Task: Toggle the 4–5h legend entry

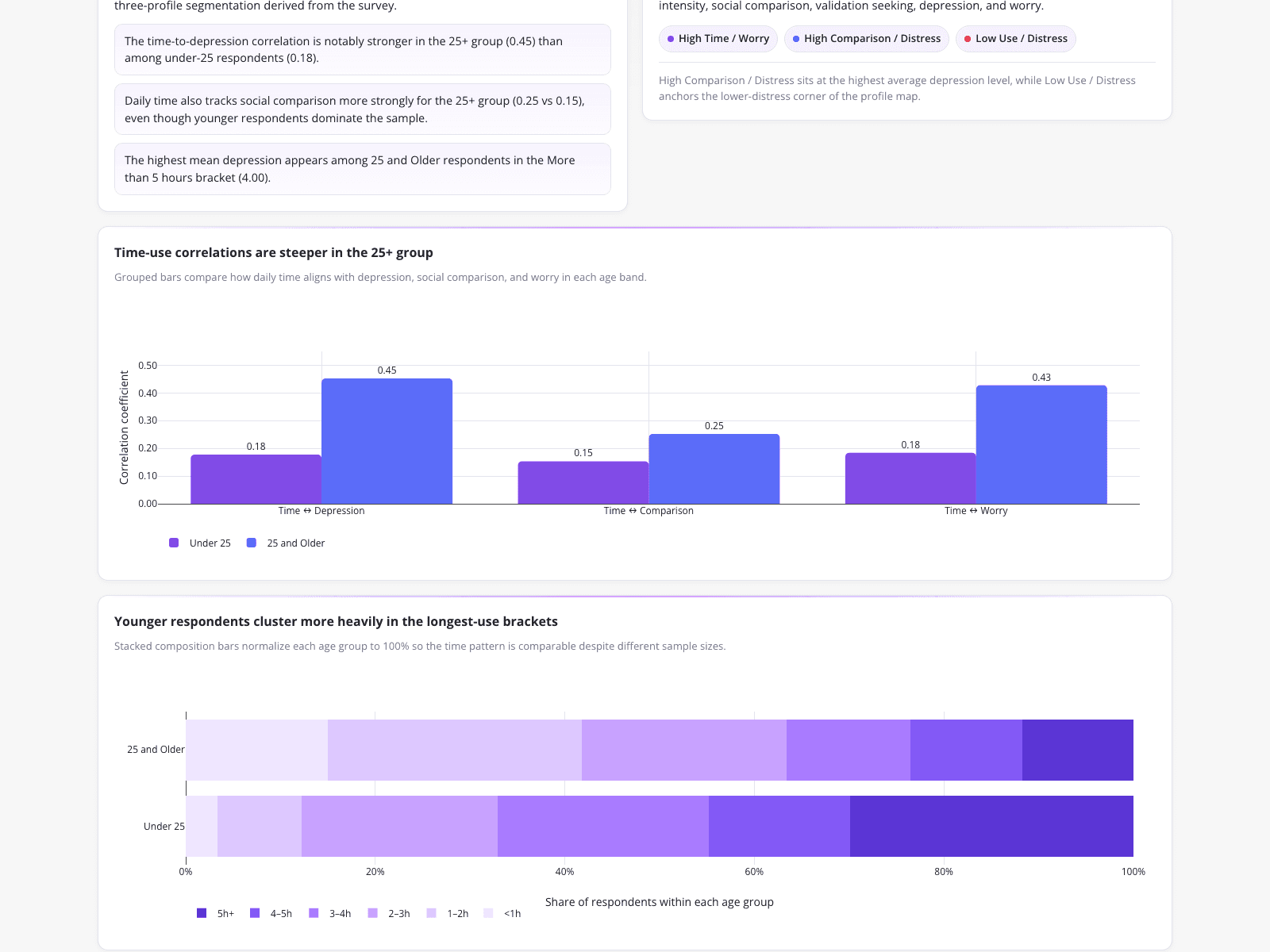Action: [x=271, y=914]
